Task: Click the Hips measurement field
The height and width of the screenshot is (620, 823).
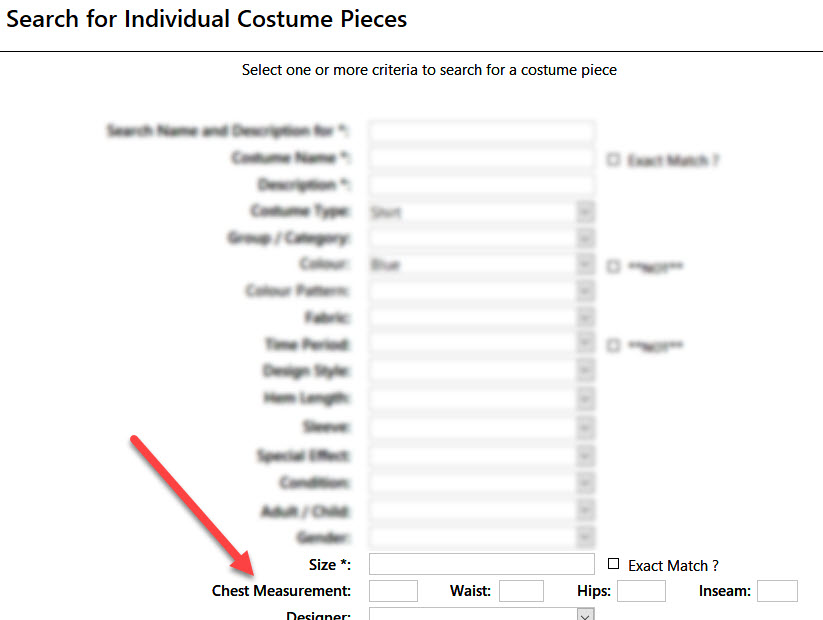Action: [641, 591]
